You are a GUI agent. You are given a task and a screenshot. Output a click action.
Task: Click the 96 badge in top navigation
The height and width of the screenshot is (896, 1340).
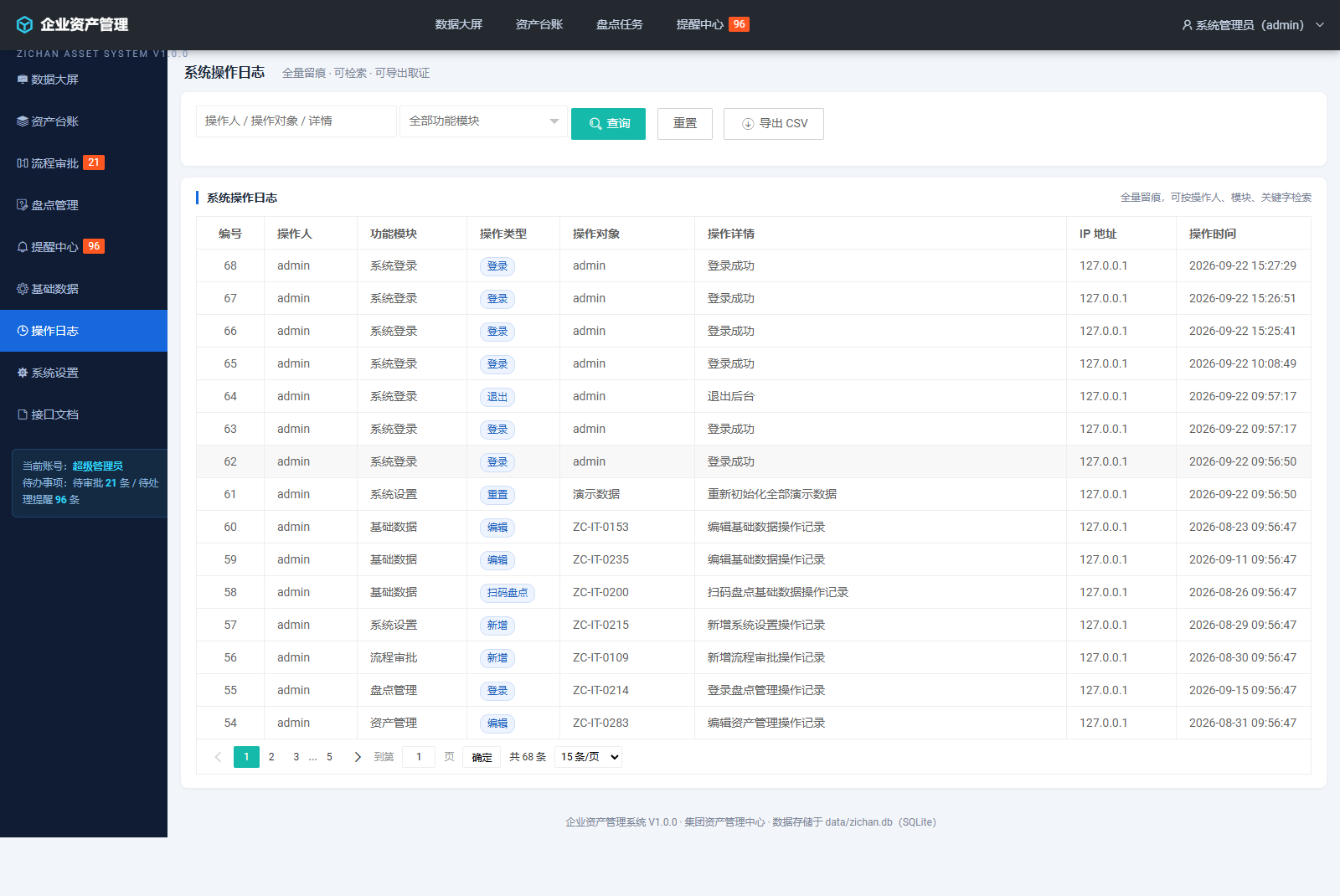coord(739,24)
